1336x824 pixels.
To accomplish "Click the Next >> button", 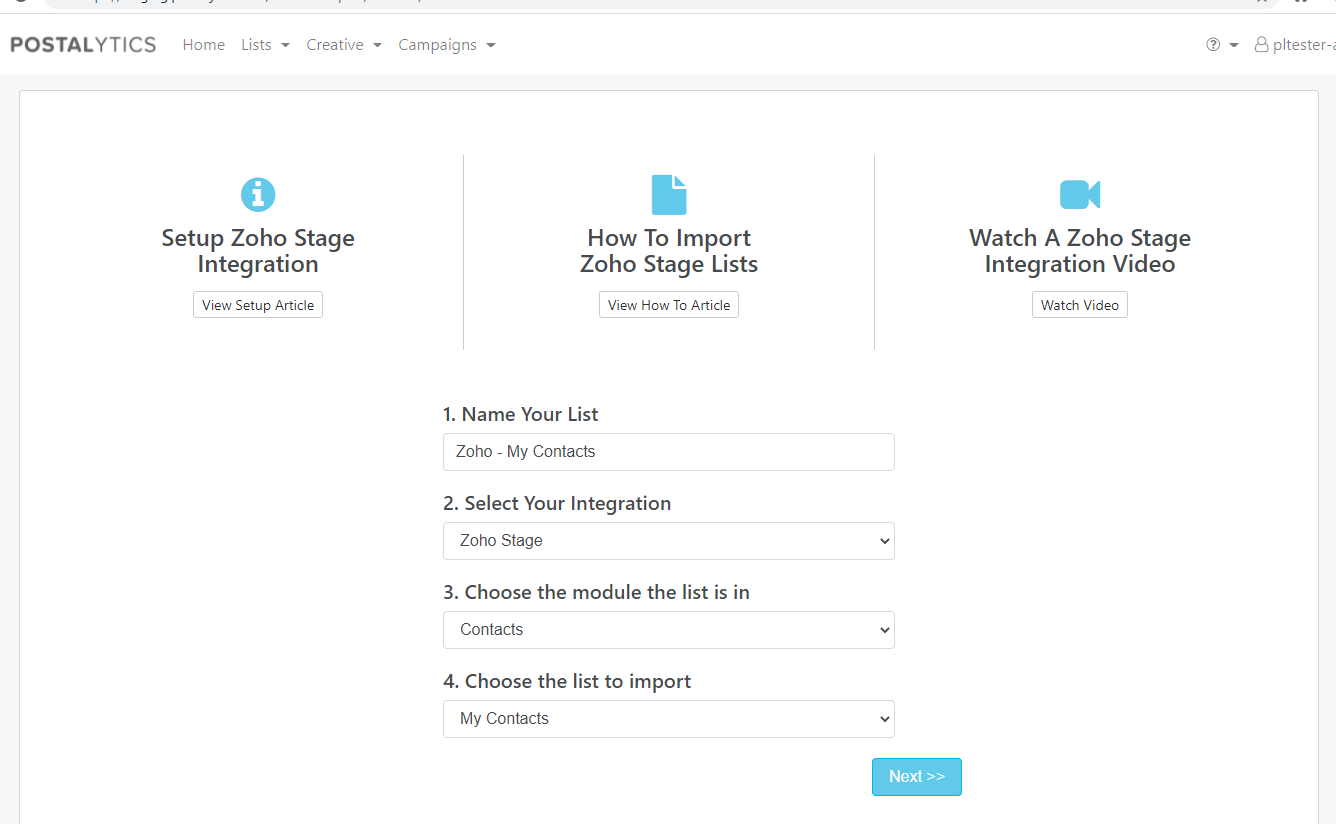I will [917, 777].
